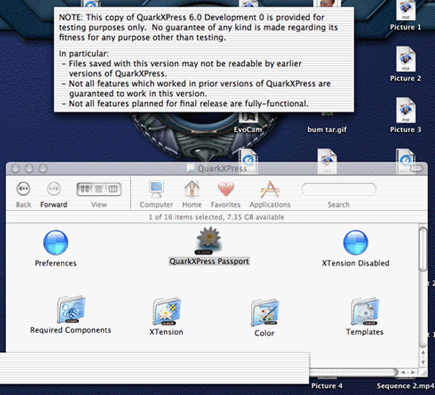This screenshot has width=435, height=395.
Task: Select Picture 2 on the desktop
Action: (x=406, y=64)
